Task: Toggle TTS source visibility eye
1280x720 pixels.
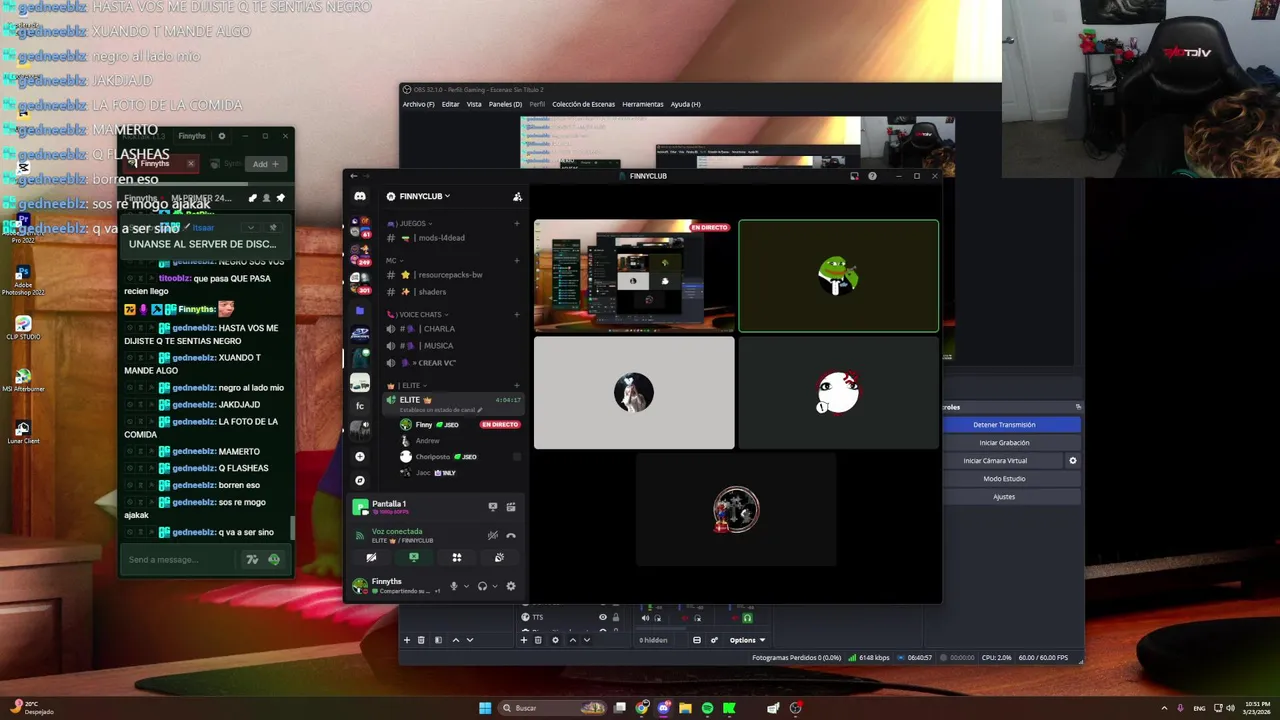Action: (603, 617)
